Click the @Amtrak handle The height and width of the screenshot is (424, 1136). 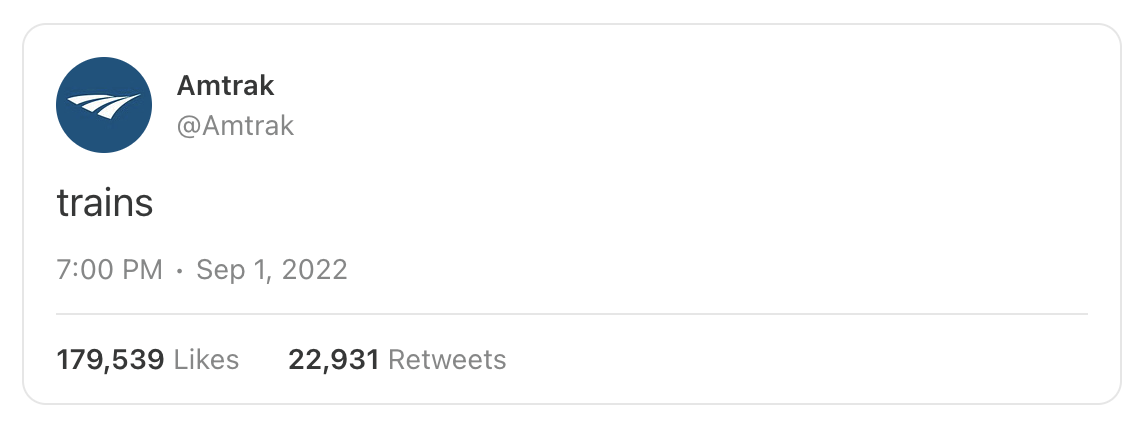[x=235, y=127]
